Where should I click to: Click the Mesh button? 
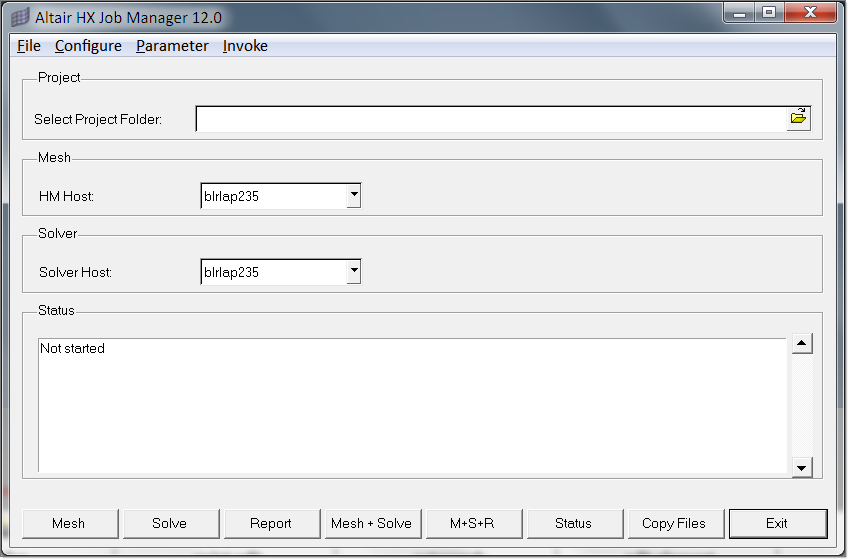[x=70, y=524]
